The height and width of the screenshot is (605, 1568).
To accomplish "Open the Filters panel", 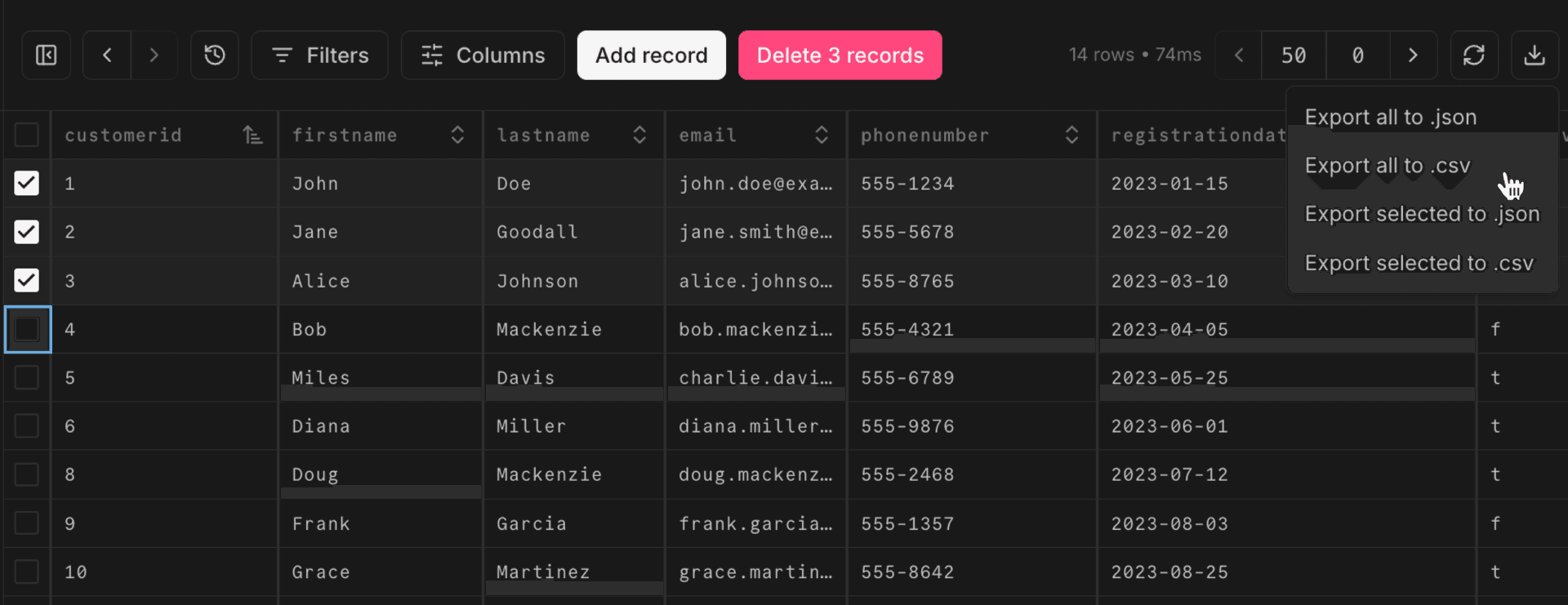I will click(x=319, y=55).
